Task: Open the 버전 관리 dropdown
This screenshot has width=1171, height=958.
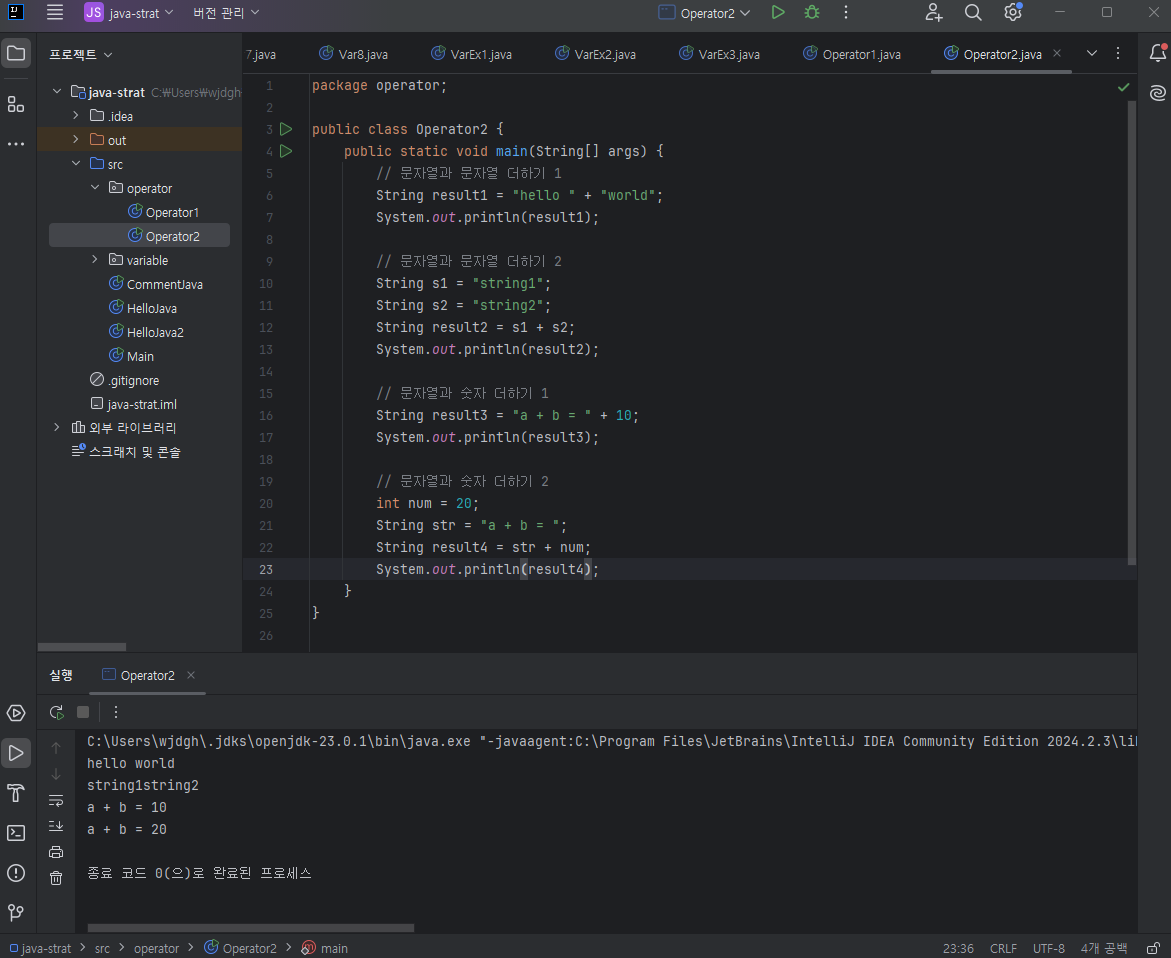Action: coord(226,13)
